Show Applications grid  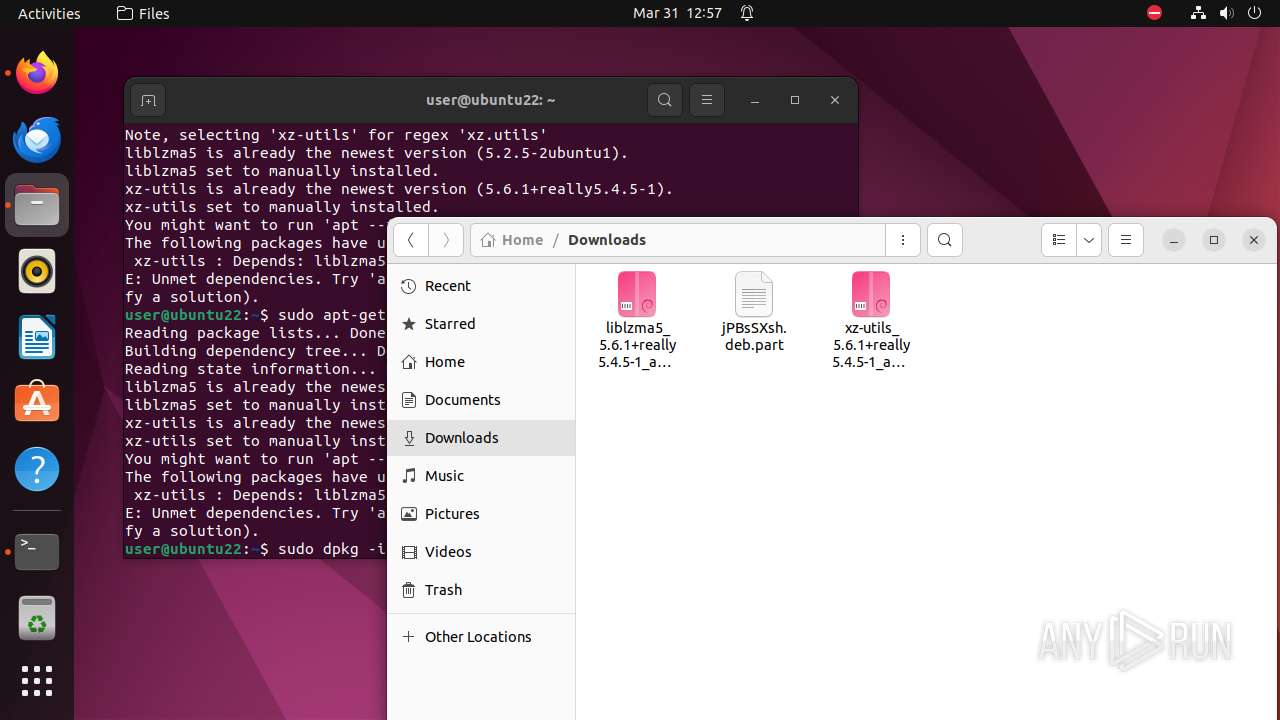[x=37, y=681]
